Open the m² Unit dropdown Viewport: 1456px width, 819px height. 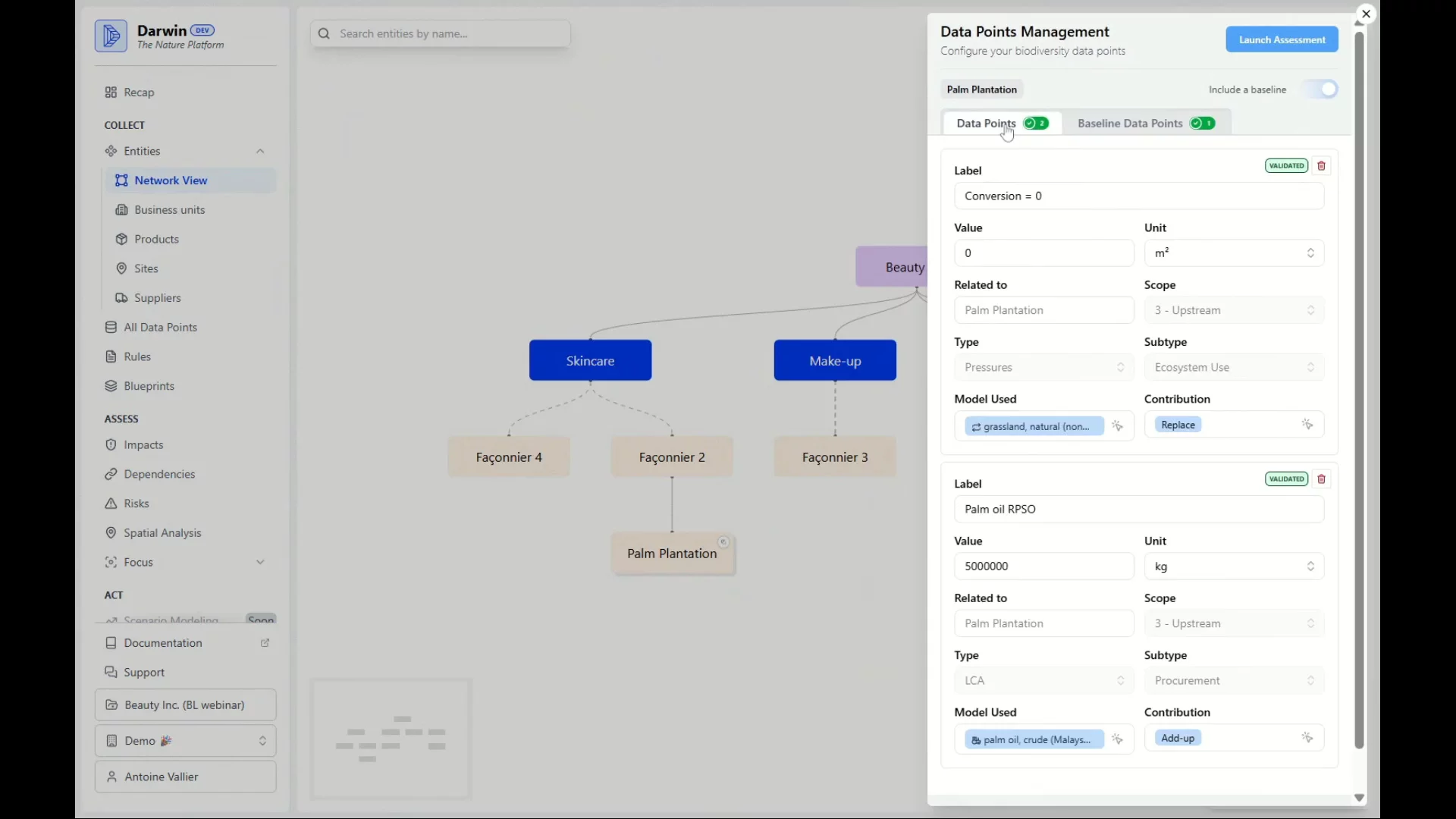(x=1233, y=253)
